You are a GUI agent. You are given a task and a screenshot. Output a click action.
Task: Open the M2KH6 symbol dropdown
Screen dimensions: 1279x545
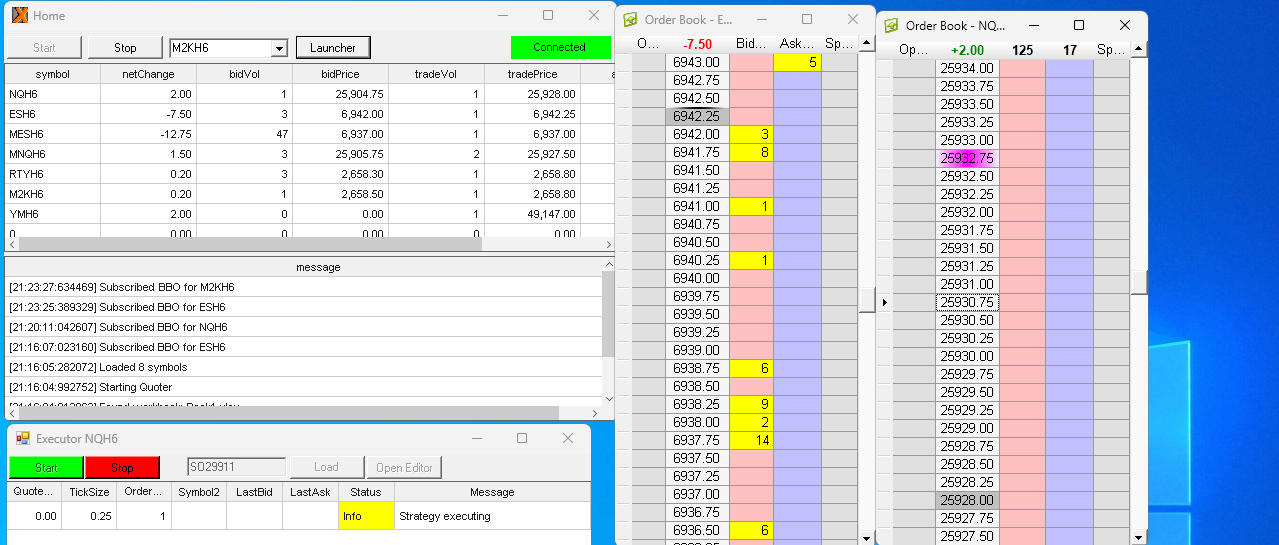click(x=279, y=48)
